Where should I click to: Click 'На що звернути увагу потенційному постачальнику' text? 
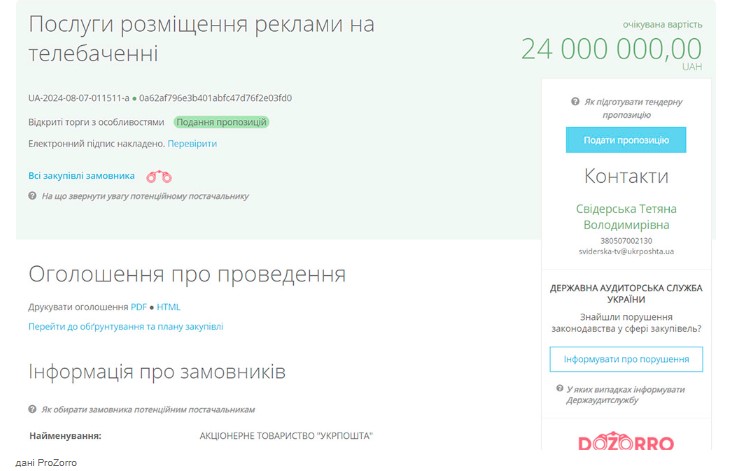145,197
